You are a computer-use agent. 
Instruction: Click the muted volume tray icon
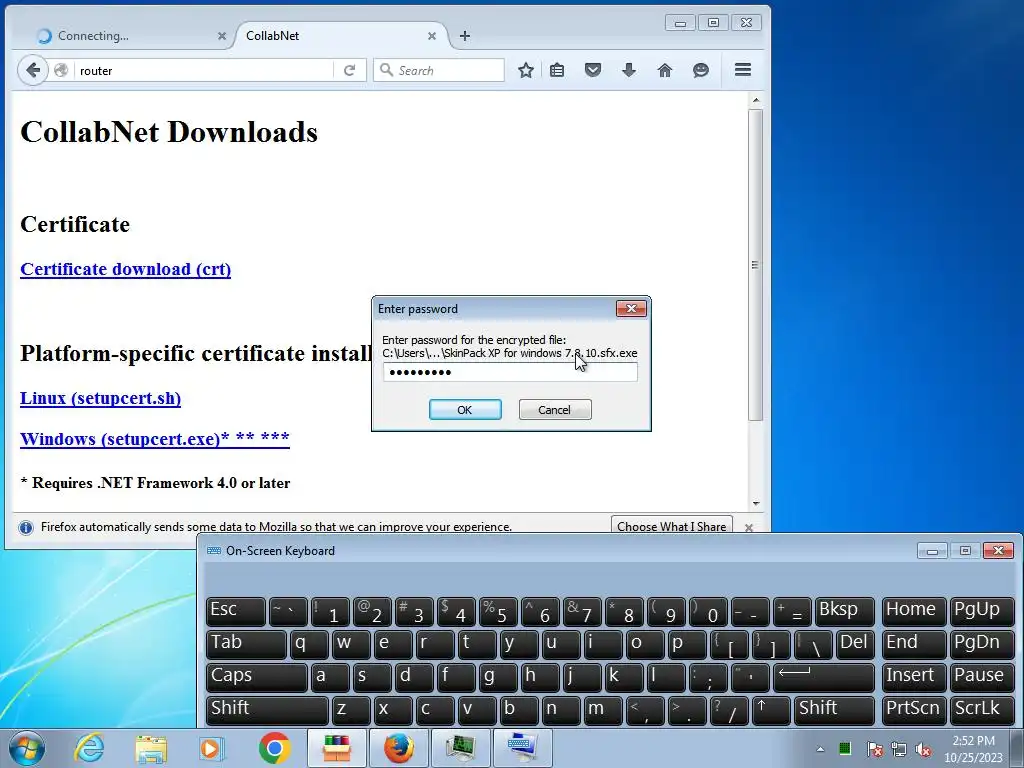coord(923,750)
